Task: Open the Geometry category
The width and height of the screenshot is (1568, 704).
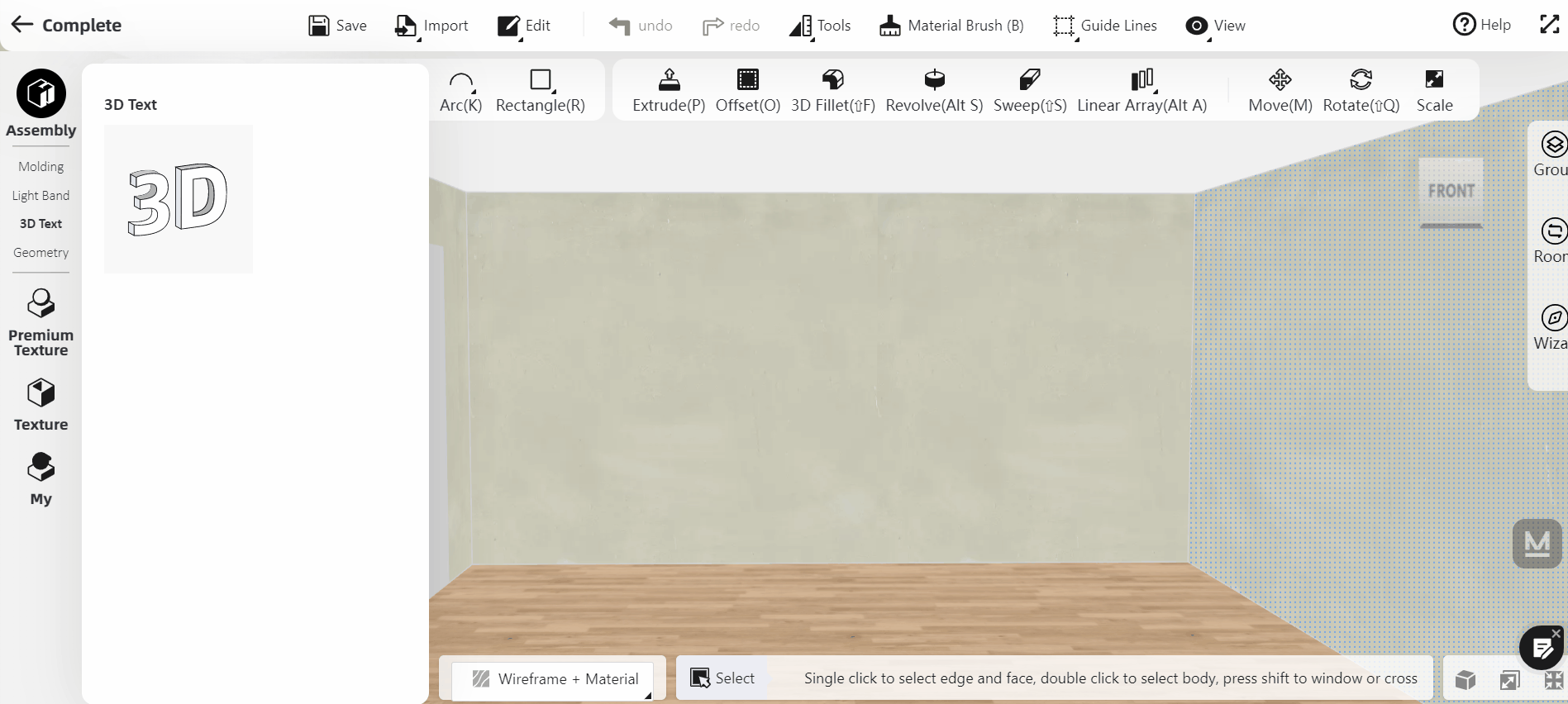Action: tap(41, 253)
